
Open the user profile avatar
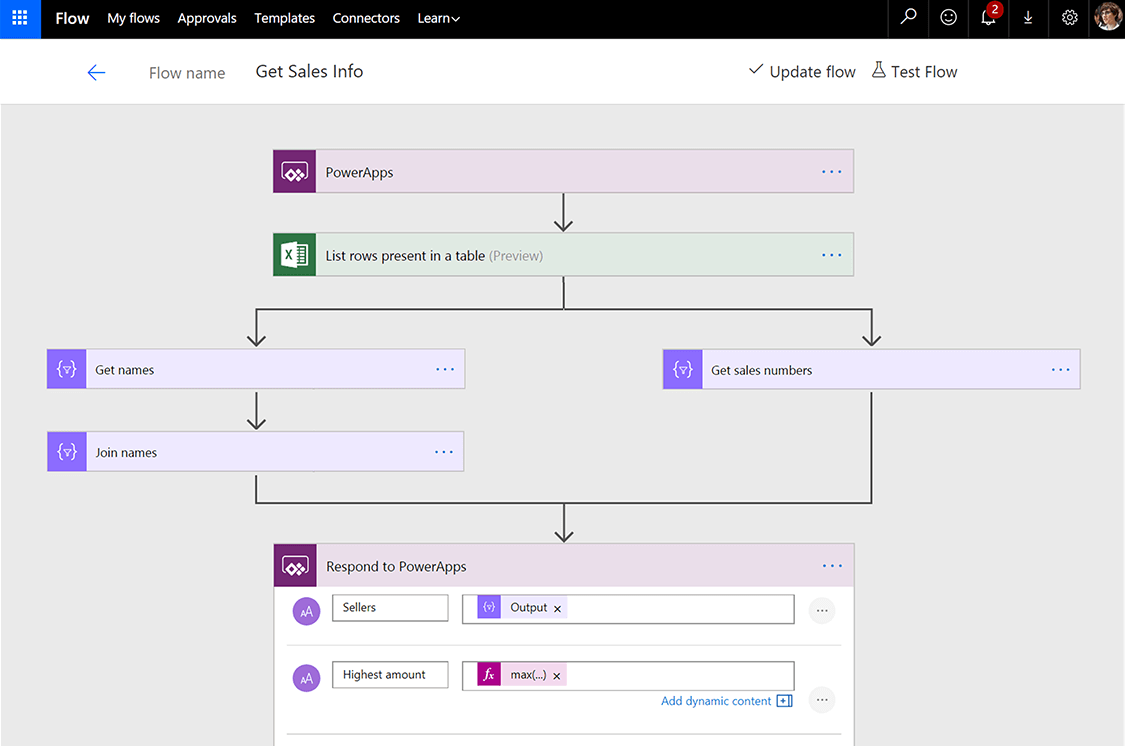(x=1108, y=17)
